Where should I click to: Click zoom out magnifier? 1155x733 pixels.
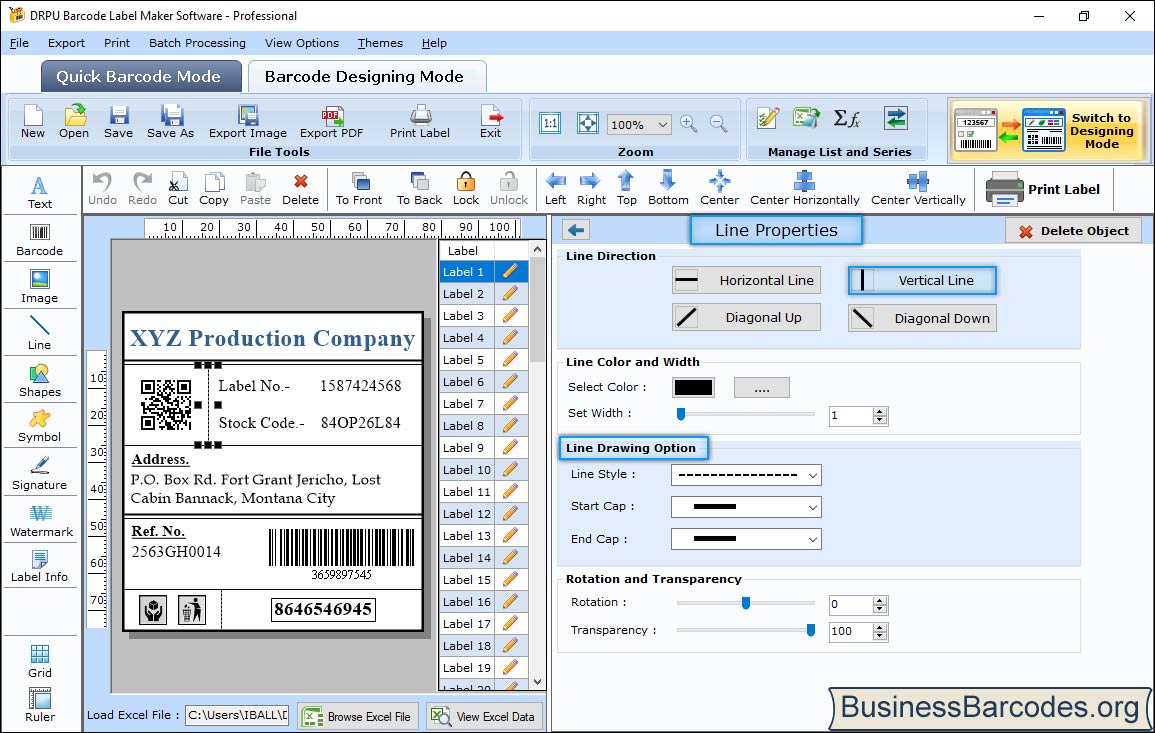pos(719,123)
